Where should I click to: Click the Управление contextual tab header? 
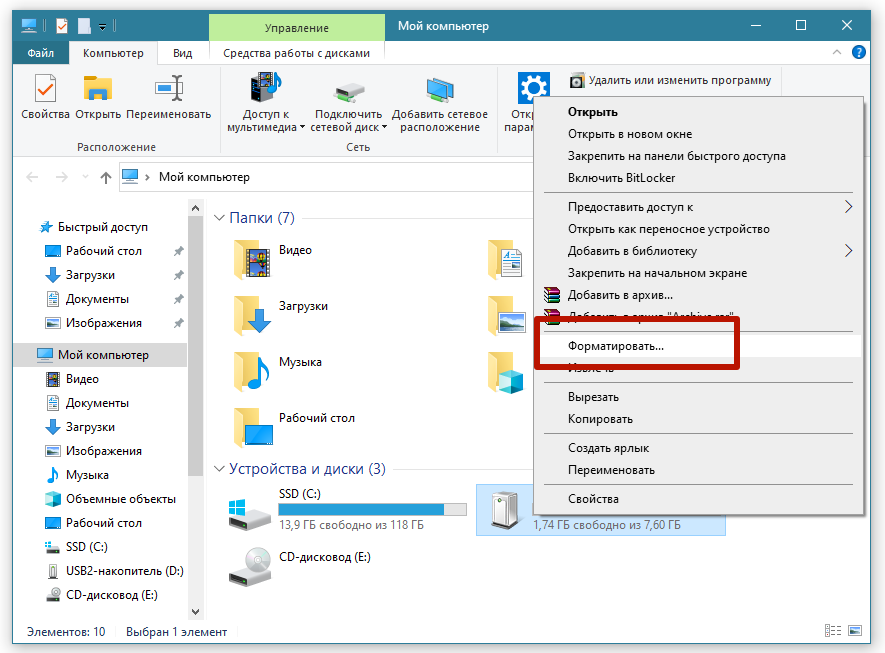(297, 28)
